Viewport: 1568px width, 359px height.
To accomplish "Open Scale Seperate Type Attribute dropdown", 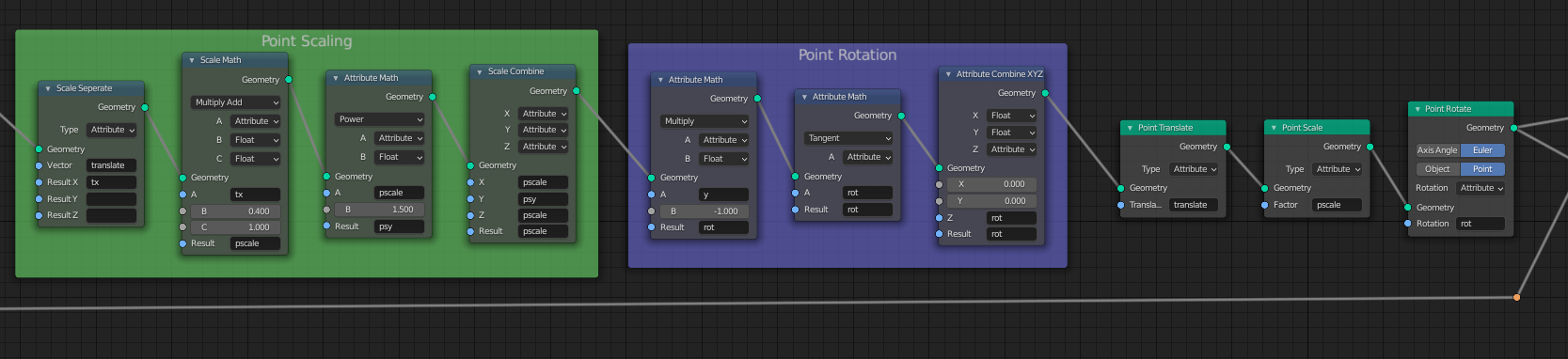I will (x=113, y=130).
